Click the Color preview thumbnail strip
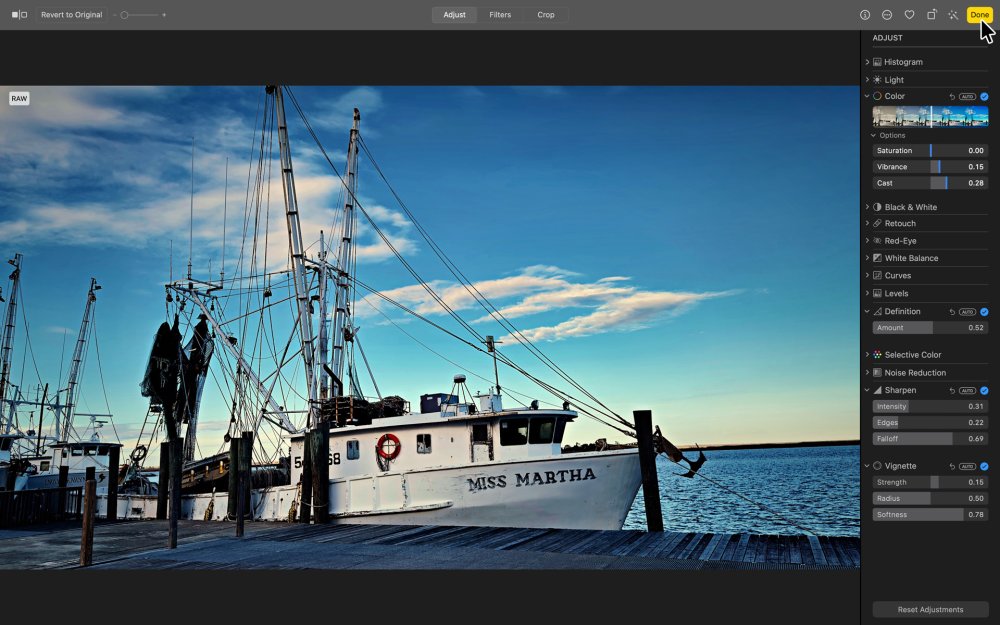This screenshot has height=625, width=1000. click(930, 117)
